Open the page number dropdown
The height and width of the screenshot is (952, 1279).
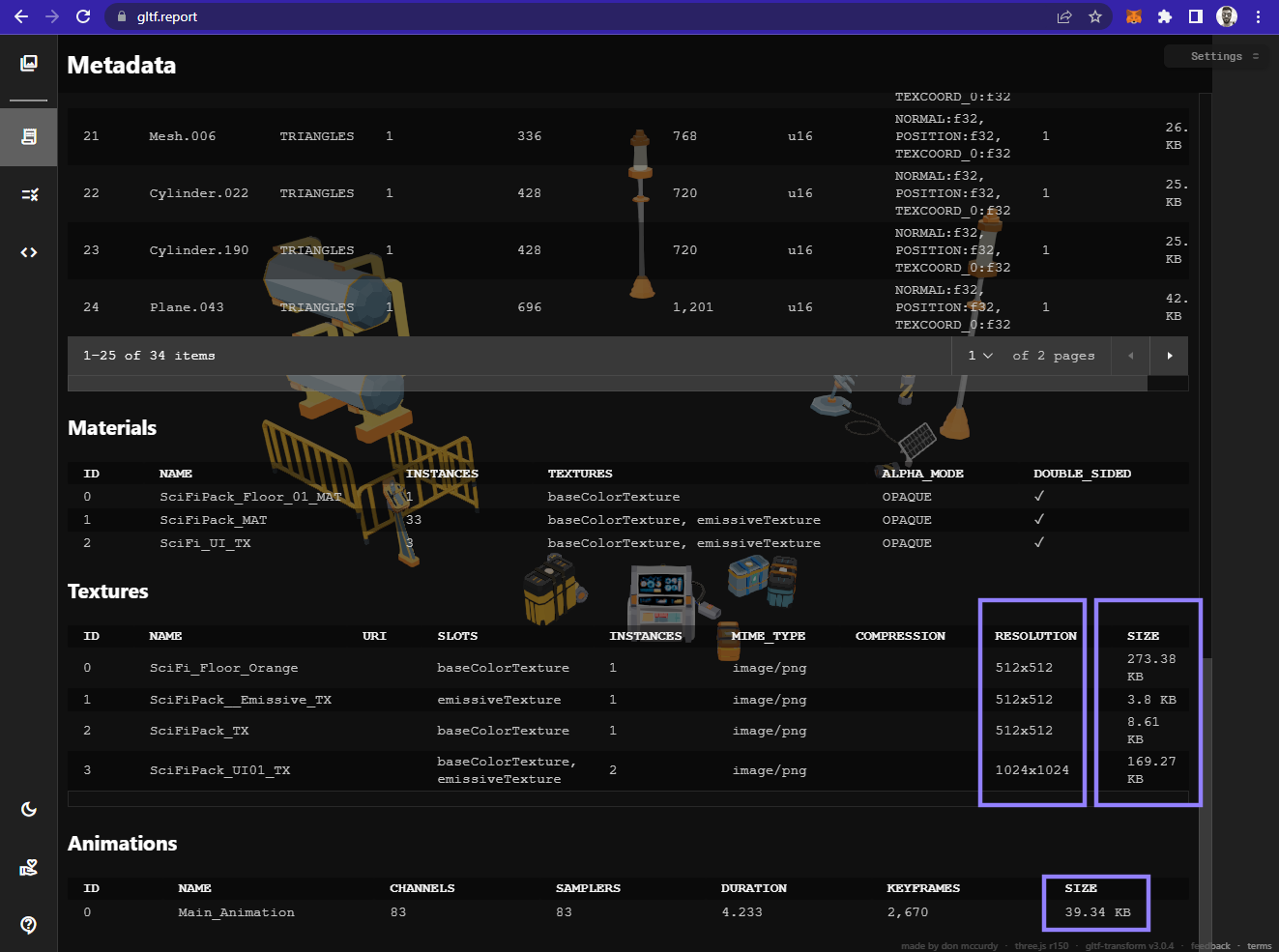979,356
